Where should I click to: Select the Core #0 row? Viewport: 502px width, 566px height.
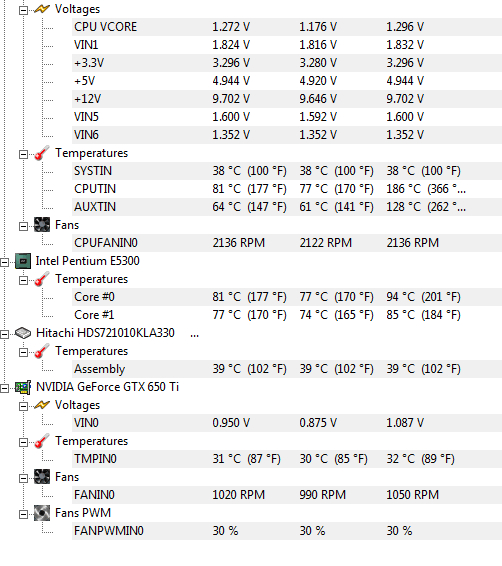(x=287, y=297)
